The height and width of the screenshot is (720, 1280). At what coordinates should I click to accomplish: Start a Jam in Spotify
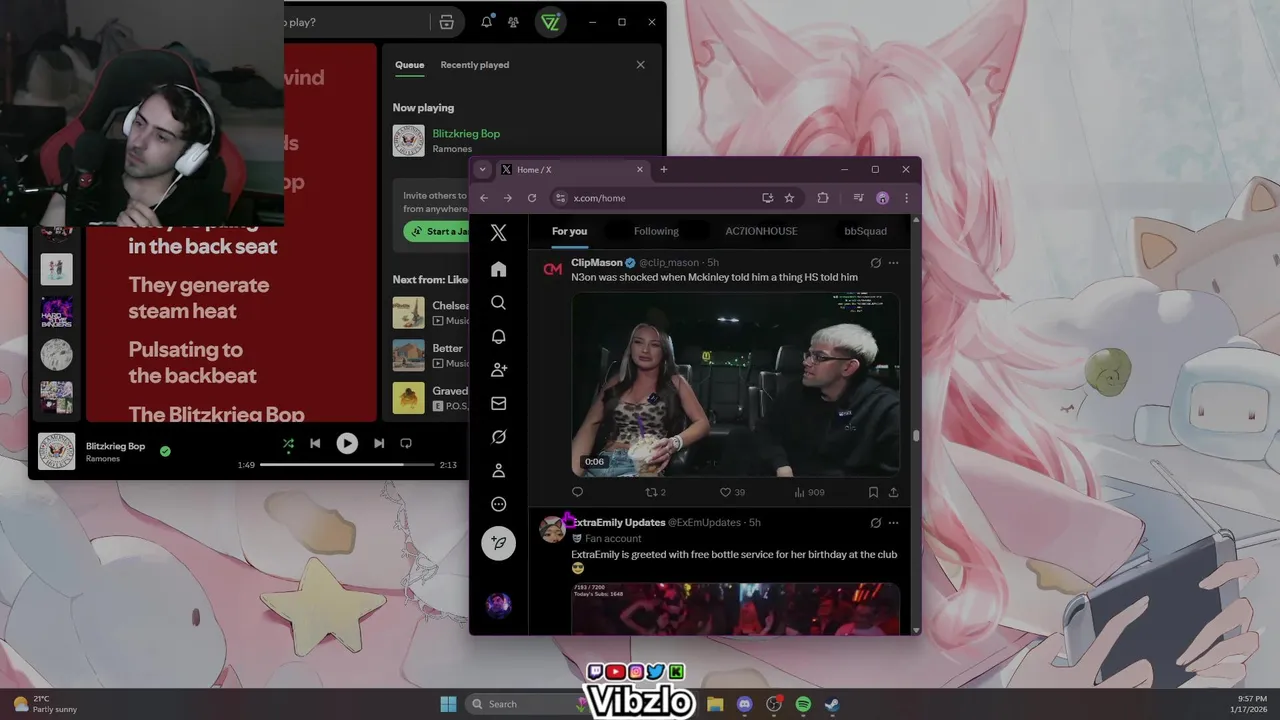click(x=436, y=231)
